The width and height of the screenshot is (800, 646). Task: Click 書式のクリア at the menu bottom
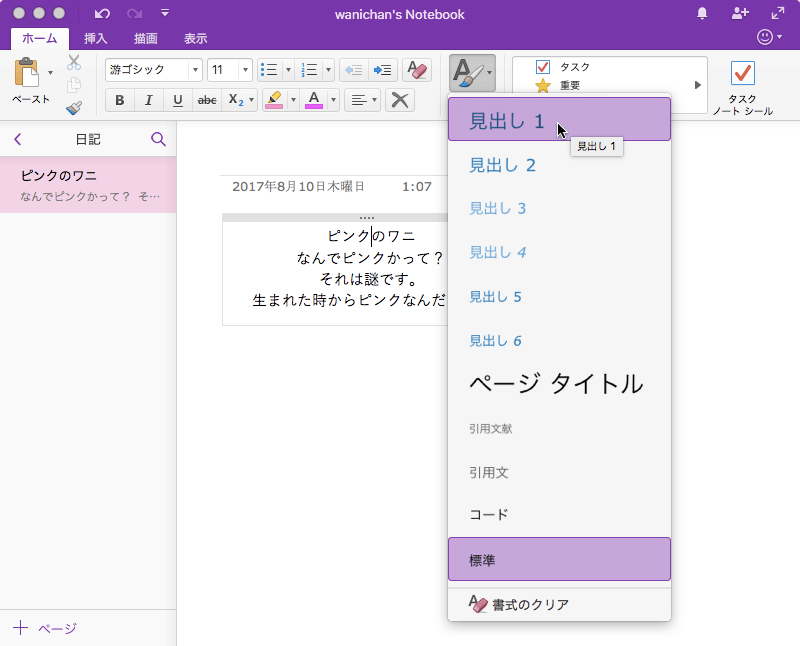530,605
